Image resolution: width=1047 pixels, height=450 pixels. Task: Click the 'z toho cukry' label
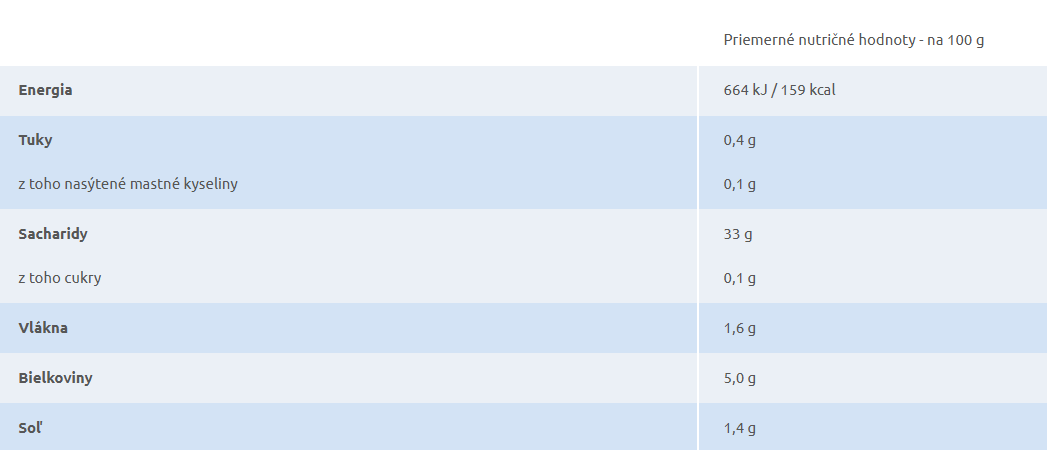60,278
